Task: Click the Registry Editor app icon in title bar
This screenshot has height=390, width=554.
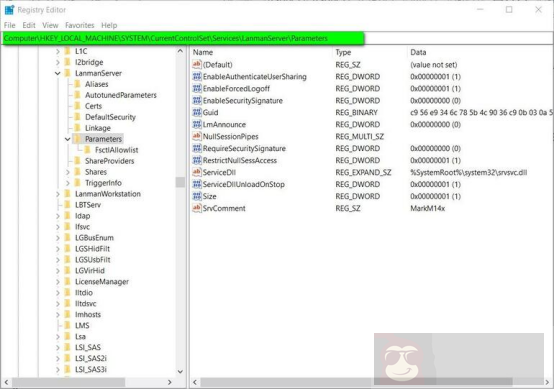Action: tap(9, 10)
